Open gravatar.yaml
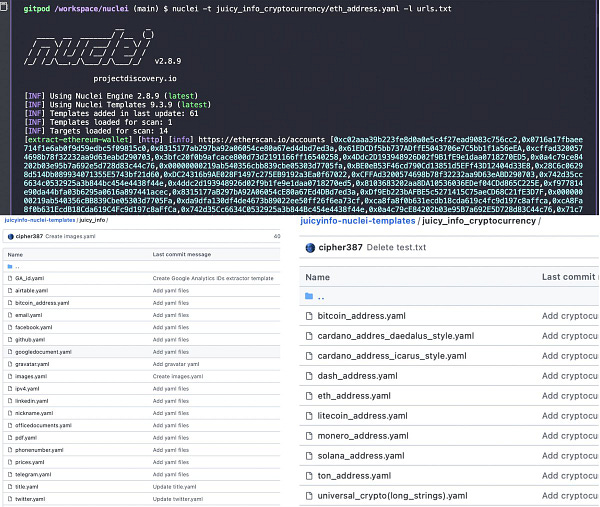 pyautogui.click(x=32, y=364)
